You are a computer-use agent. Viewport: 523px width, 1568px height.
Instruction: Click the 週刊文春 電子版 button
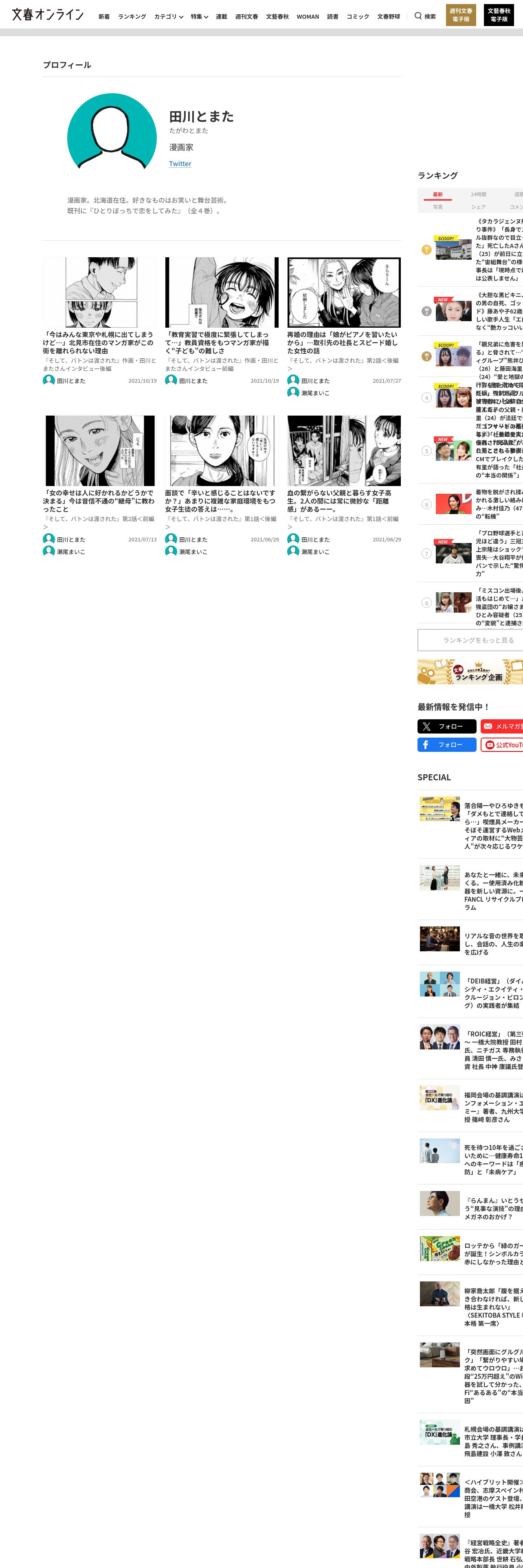[x=461, y=15]
